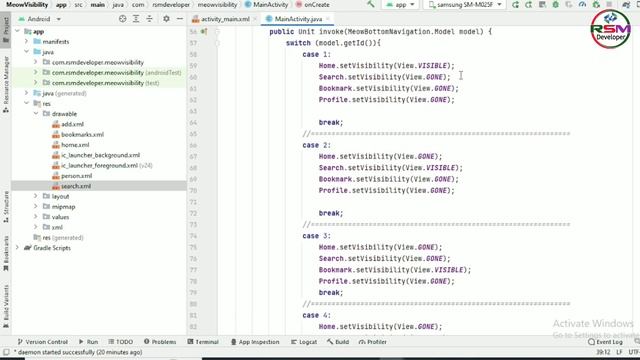Click the Apply Code Changes icon

[x=542, y=4]
